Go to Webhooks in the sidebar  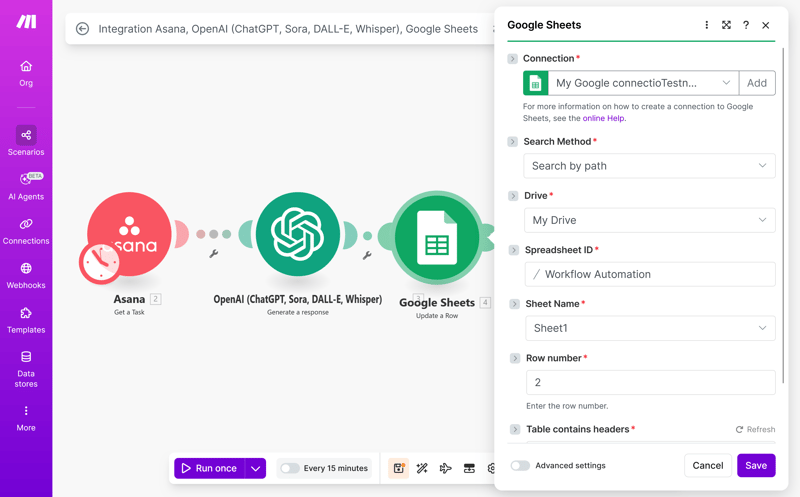(26, 275)
